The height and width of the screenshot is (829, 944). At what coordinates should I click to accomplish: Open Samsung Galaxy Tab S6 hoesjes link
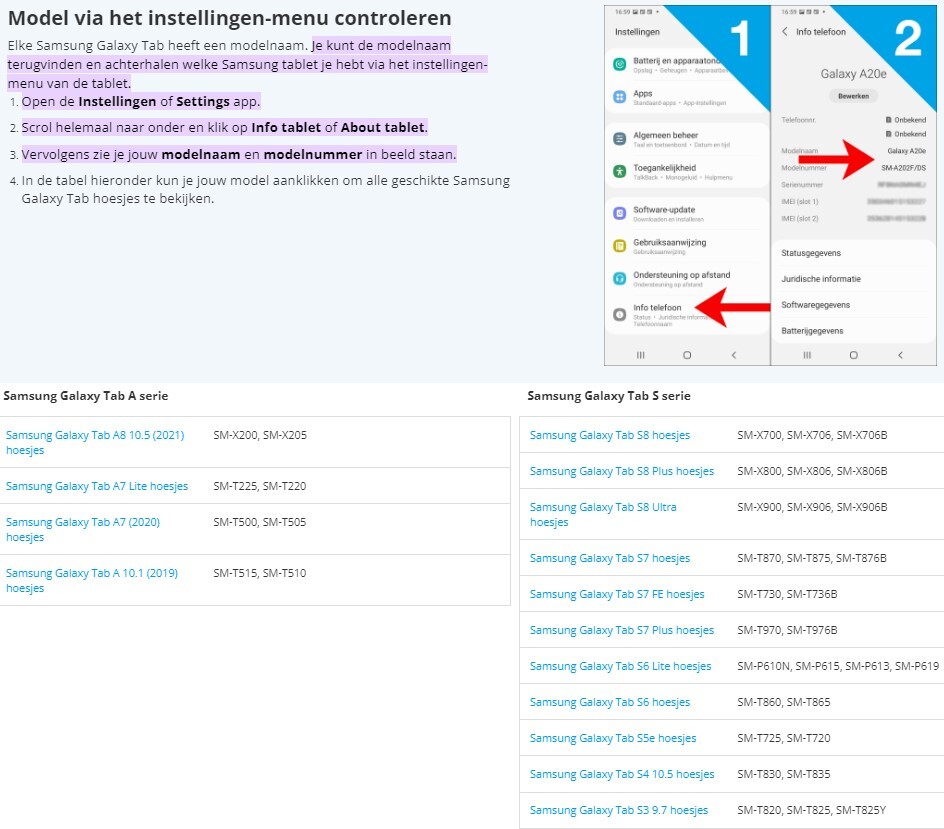coord(610,703)
